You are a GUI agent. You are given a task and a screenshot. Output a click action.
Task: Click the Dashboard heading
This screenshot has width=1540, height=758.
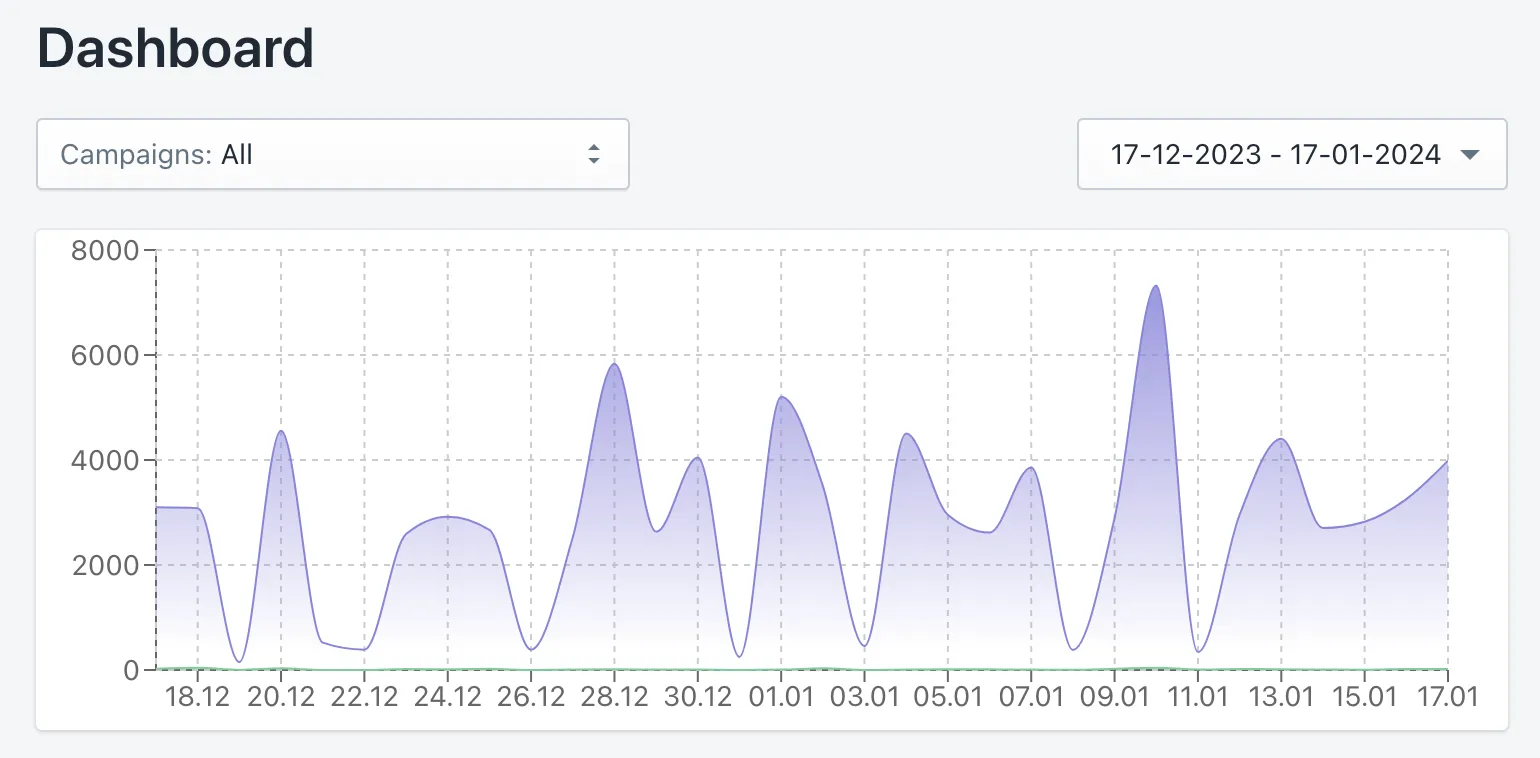point(176,48)
